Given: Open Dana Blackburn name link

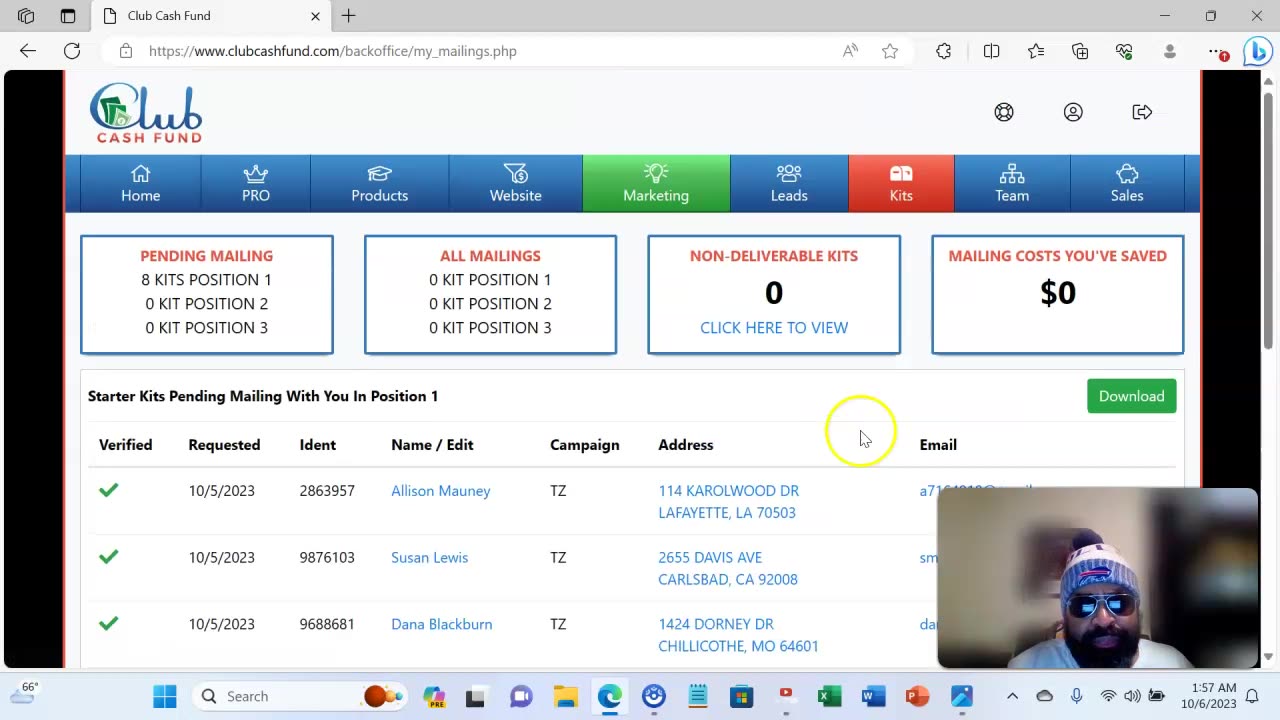Looking at the screenshot, I should point(441,624).
